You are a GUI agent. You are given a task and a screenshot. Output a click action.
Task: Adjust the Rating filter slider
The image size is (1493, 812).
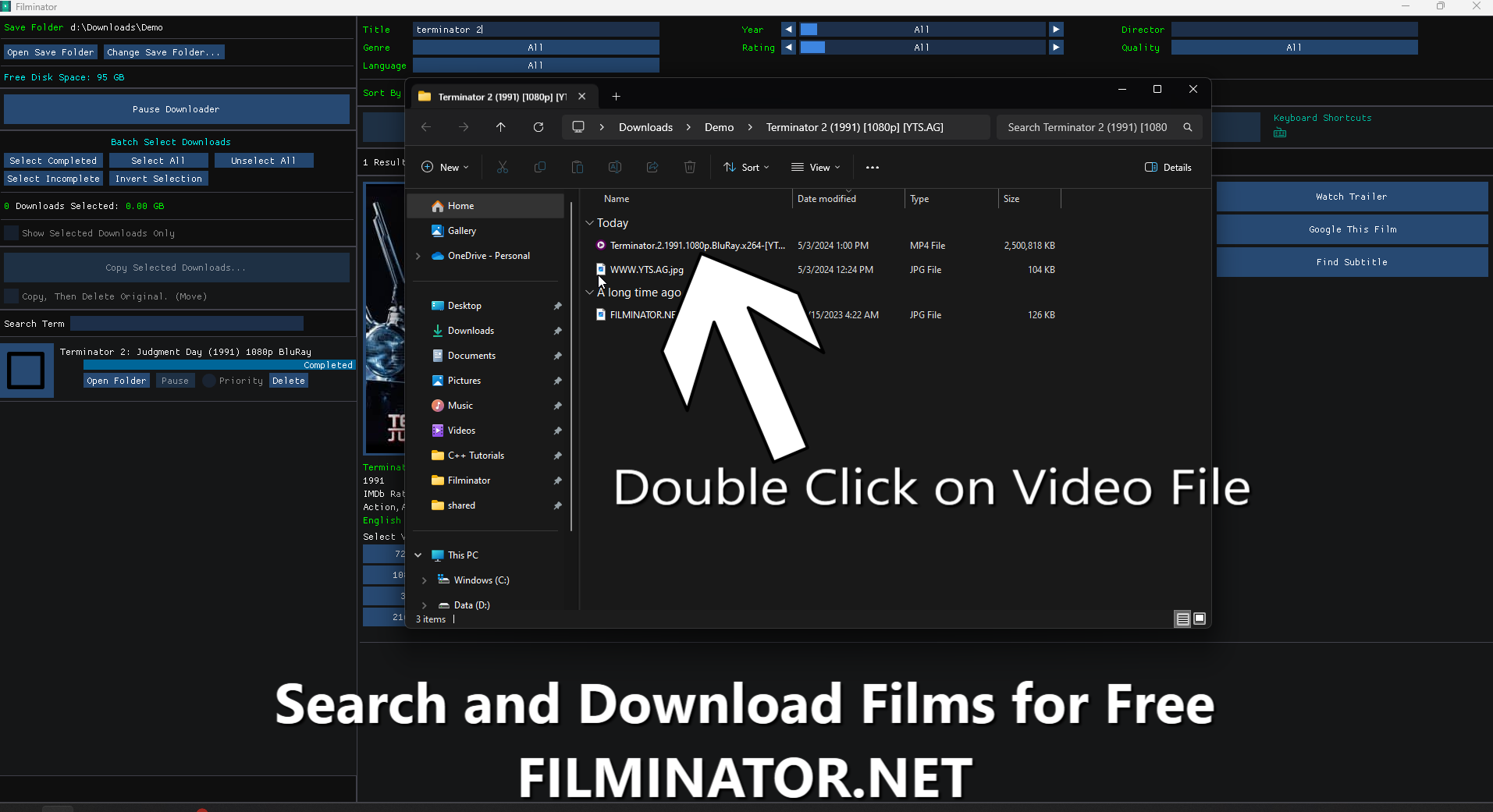point(922,47)
